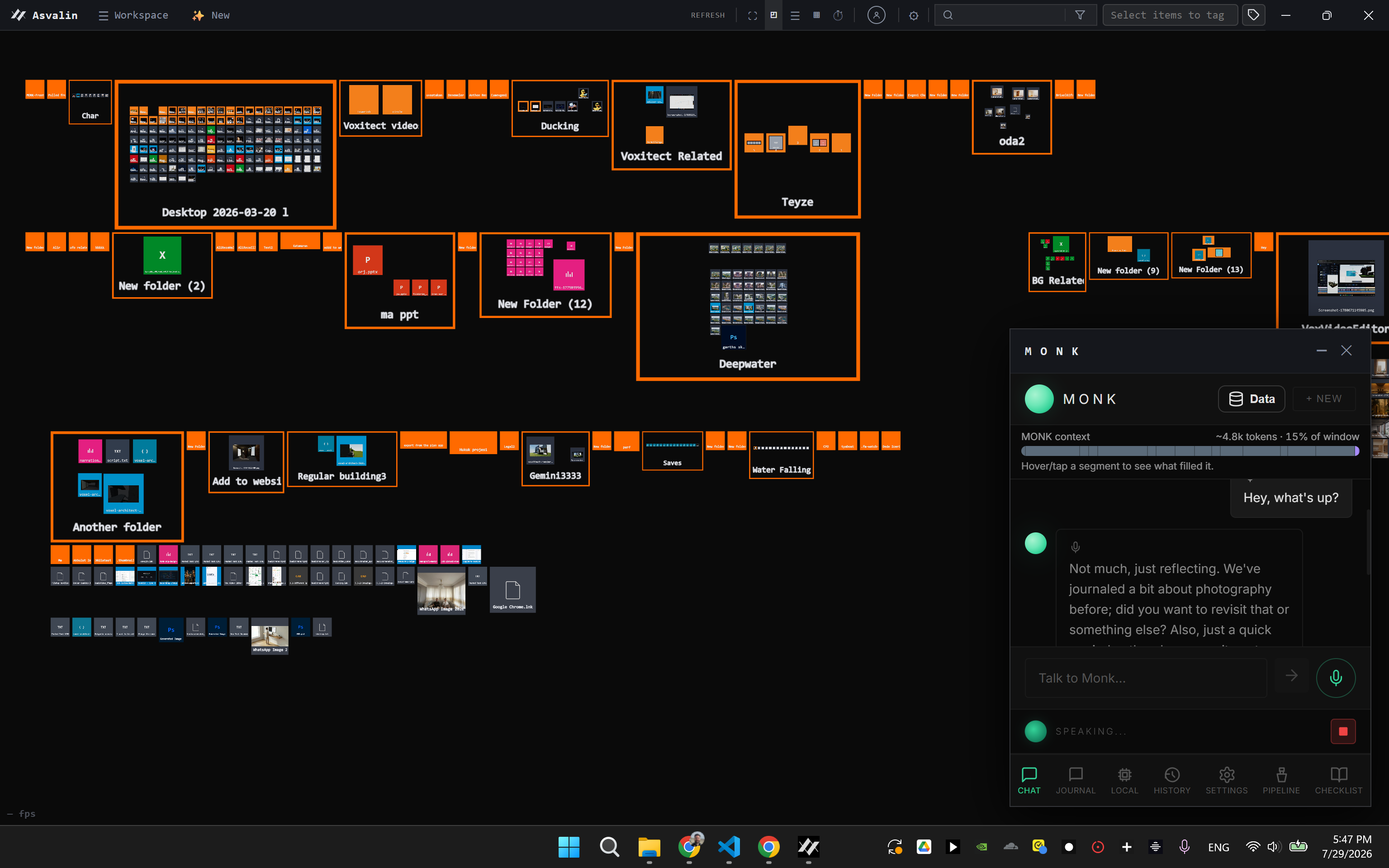Viewport: 1389px width, 868px height.
Task: Open the 'Deepwater' folder
Action: coord(748,307)
